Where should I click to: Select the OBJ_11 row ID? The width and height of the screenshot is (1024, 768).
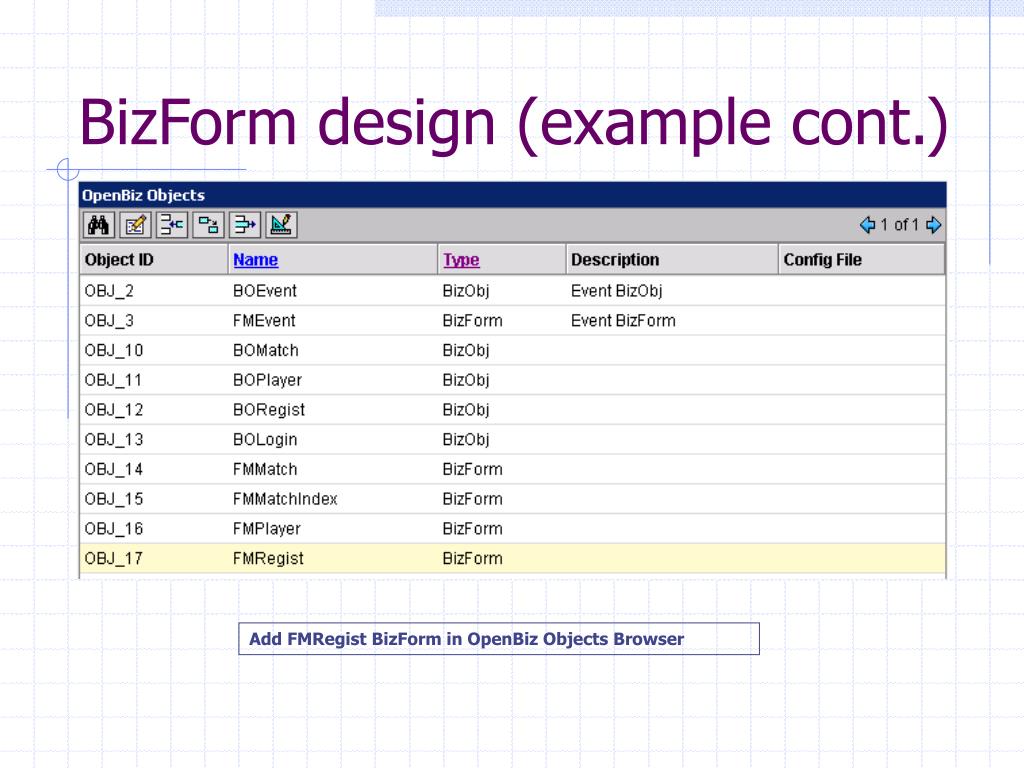[113, 380]
